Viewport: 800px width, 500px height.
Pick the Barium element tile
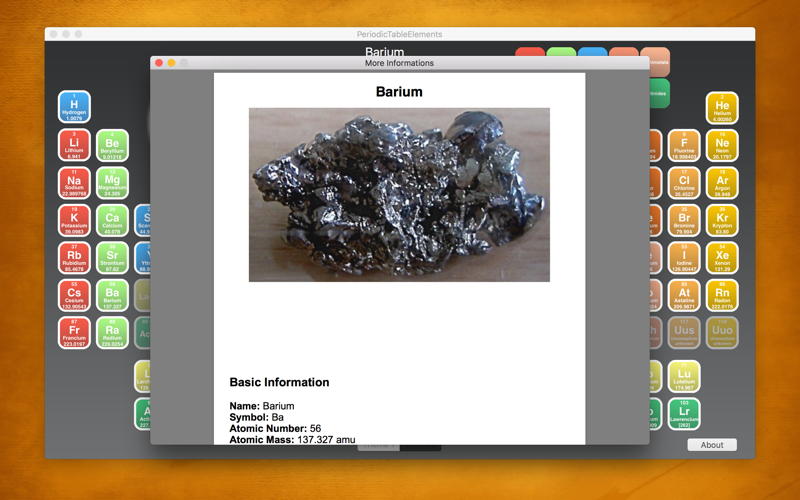click(x=112, y=295)
